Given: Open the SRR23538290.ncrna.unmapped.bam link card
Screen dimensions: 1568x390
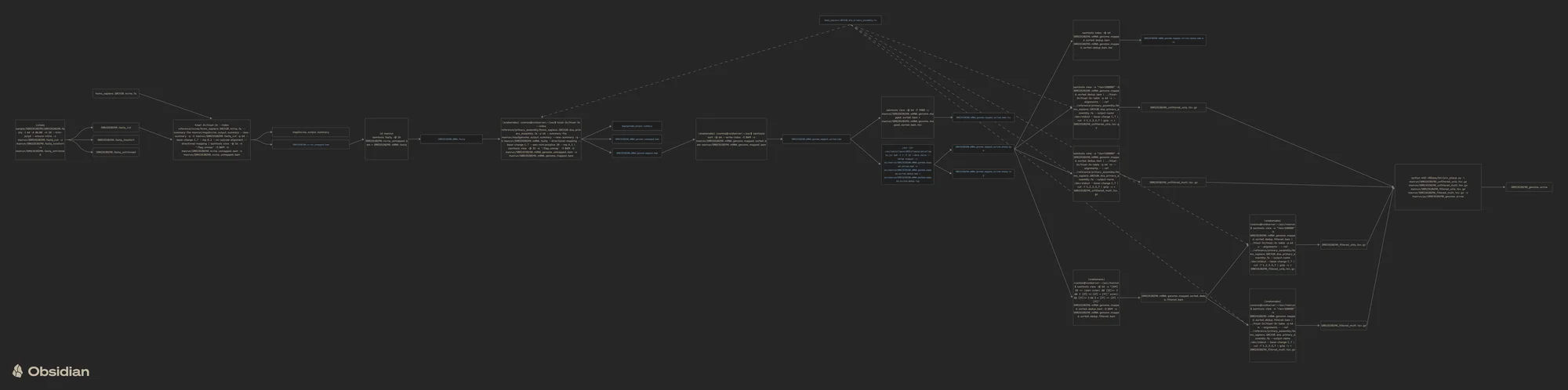Looking at the screenshot, I should click(x=310, y=144).
